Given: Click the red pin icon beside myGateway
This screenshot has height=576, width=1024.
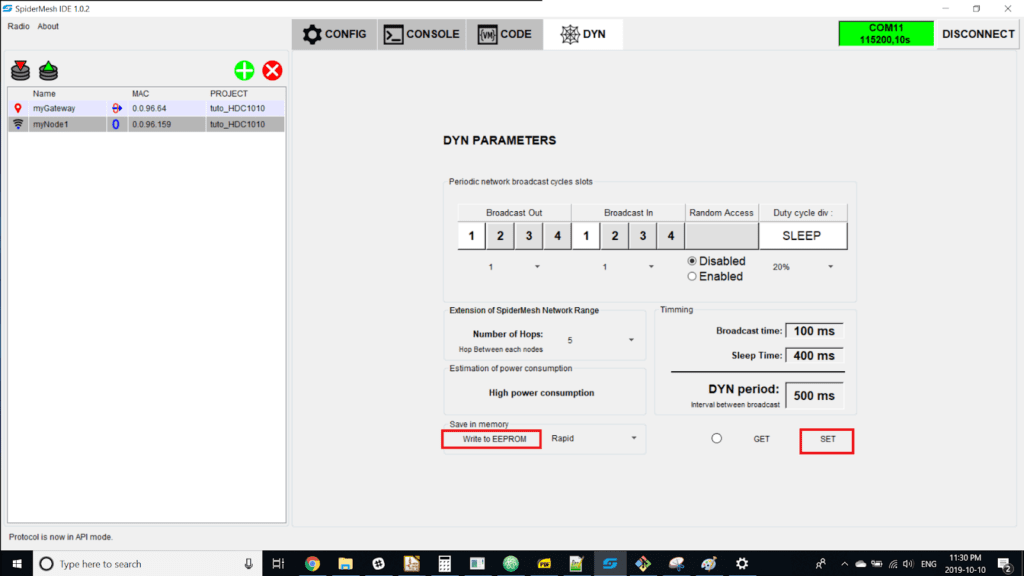Looking at the screenshot, I should tap(18, 108).
